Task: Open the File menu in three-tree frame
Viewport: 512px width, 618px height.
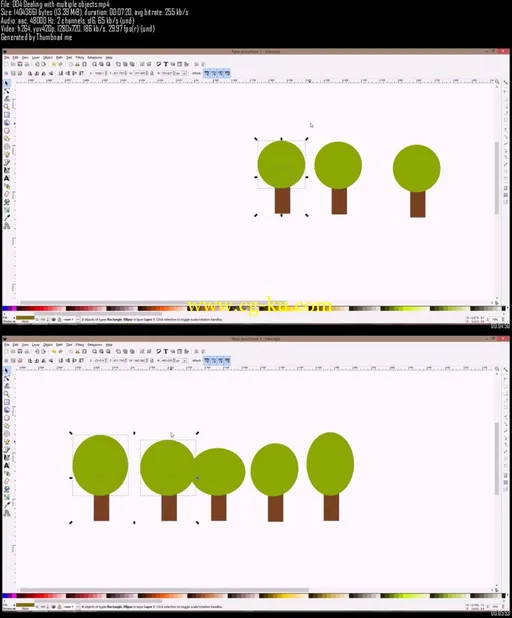Action: pos(7,58)
